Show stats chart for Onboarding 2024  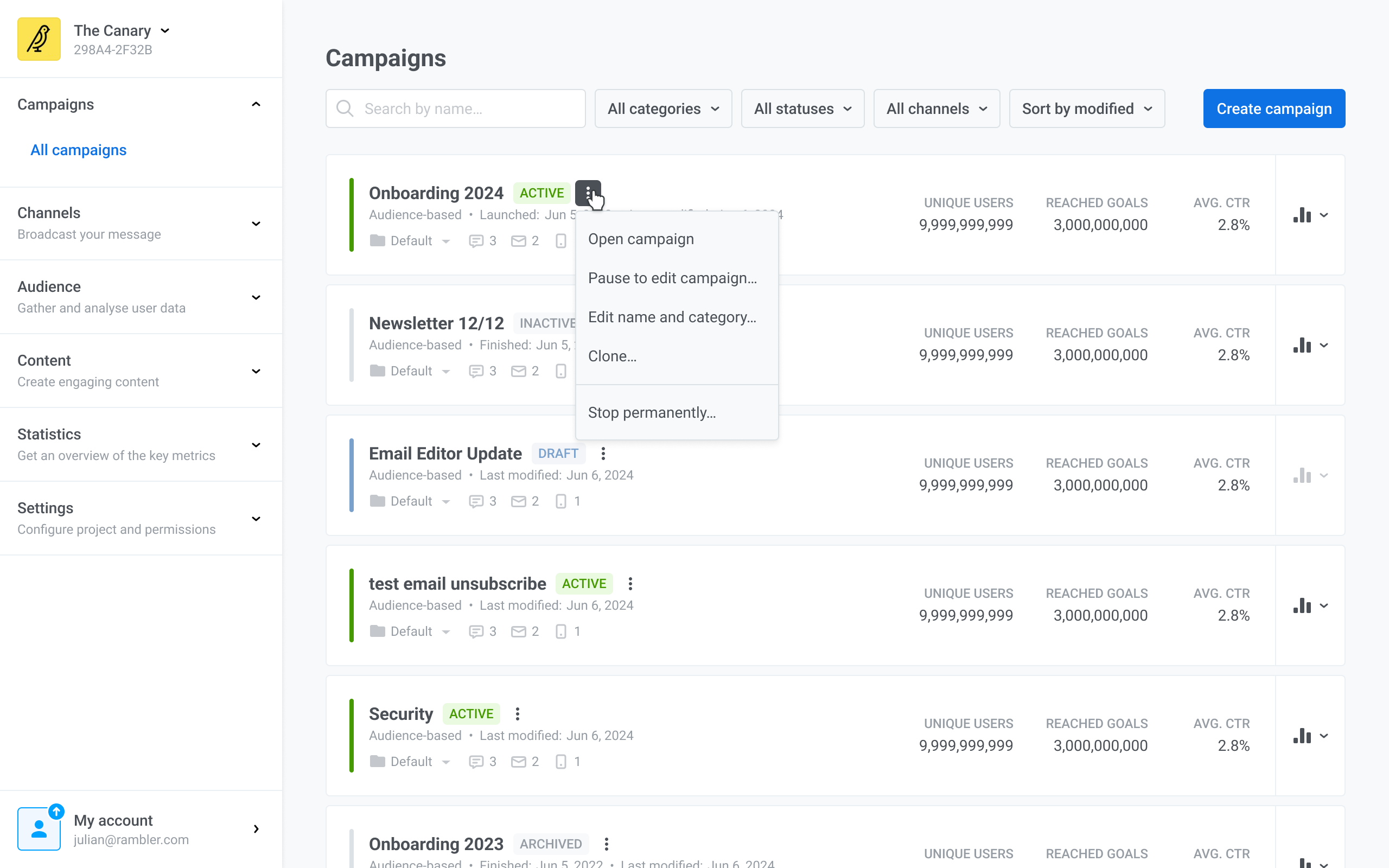pyautogui.click(x=1310, y=215)
